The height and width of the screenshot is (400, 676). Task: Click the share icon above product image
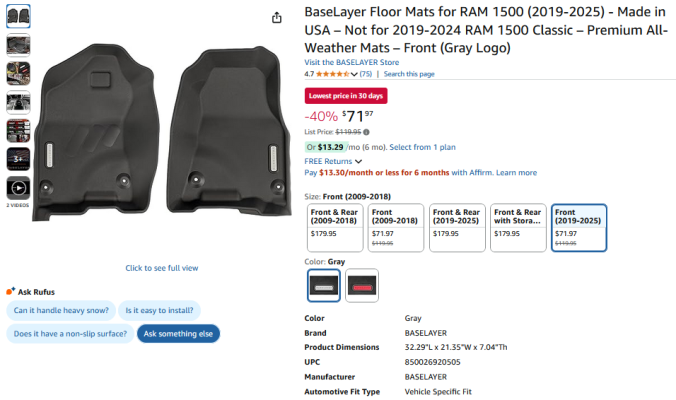(x=277, y=18)
